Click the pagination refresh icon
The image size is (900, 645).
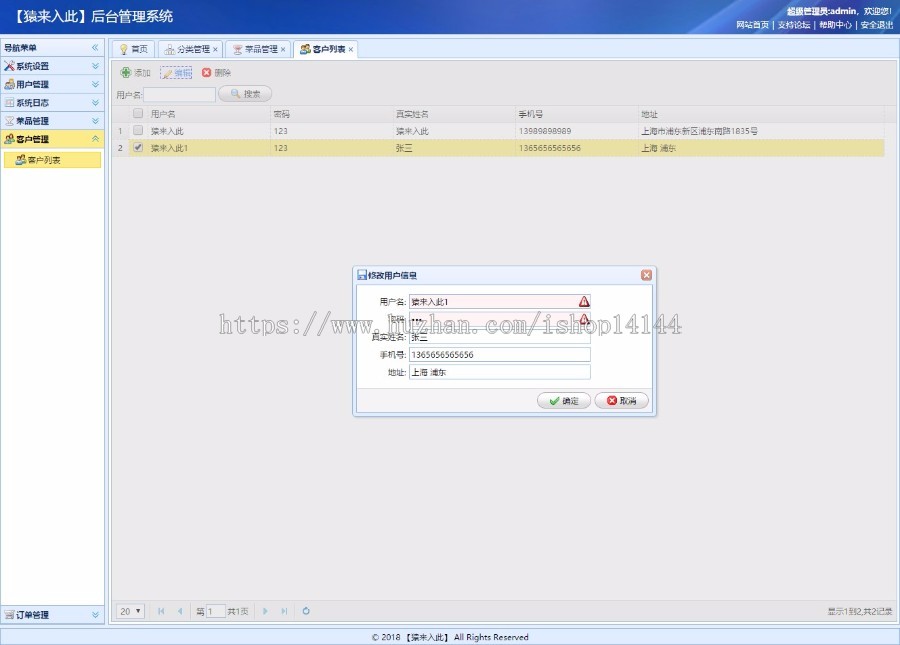(306, 611)
